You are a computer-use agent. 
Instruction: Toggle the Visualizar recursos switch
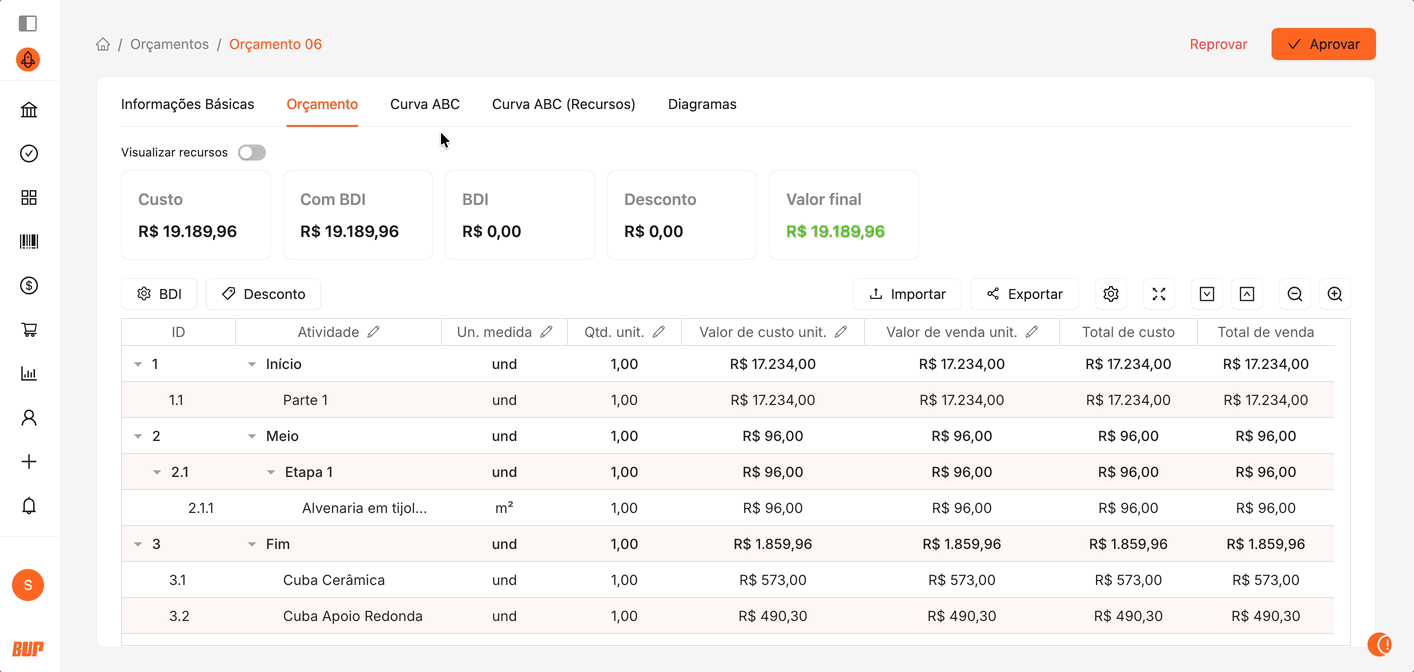252,153
